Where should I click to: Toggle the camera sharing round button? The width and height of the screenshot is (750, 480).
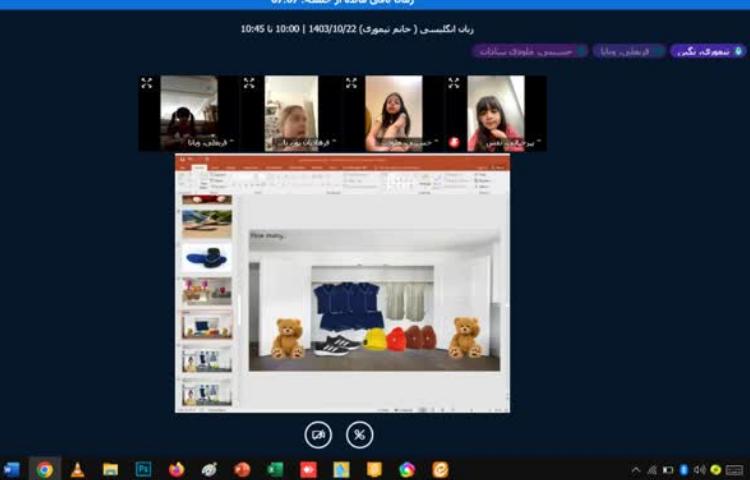[x=318, y=435]
